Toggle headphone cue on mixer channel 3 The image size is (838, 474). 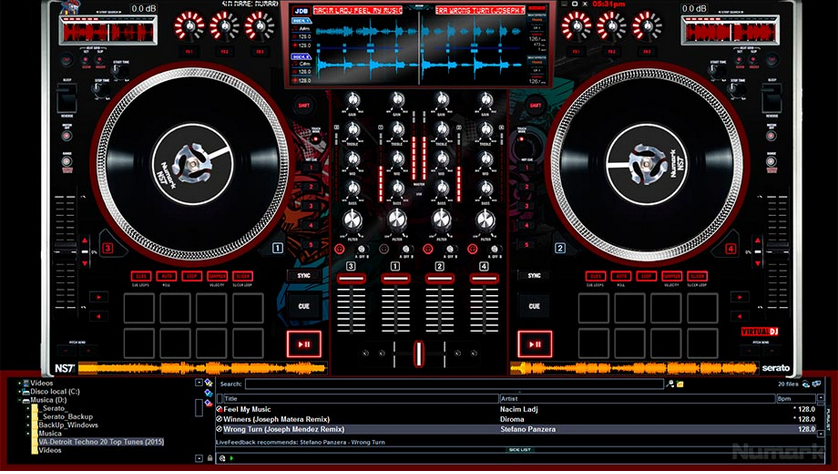(339, 249)
